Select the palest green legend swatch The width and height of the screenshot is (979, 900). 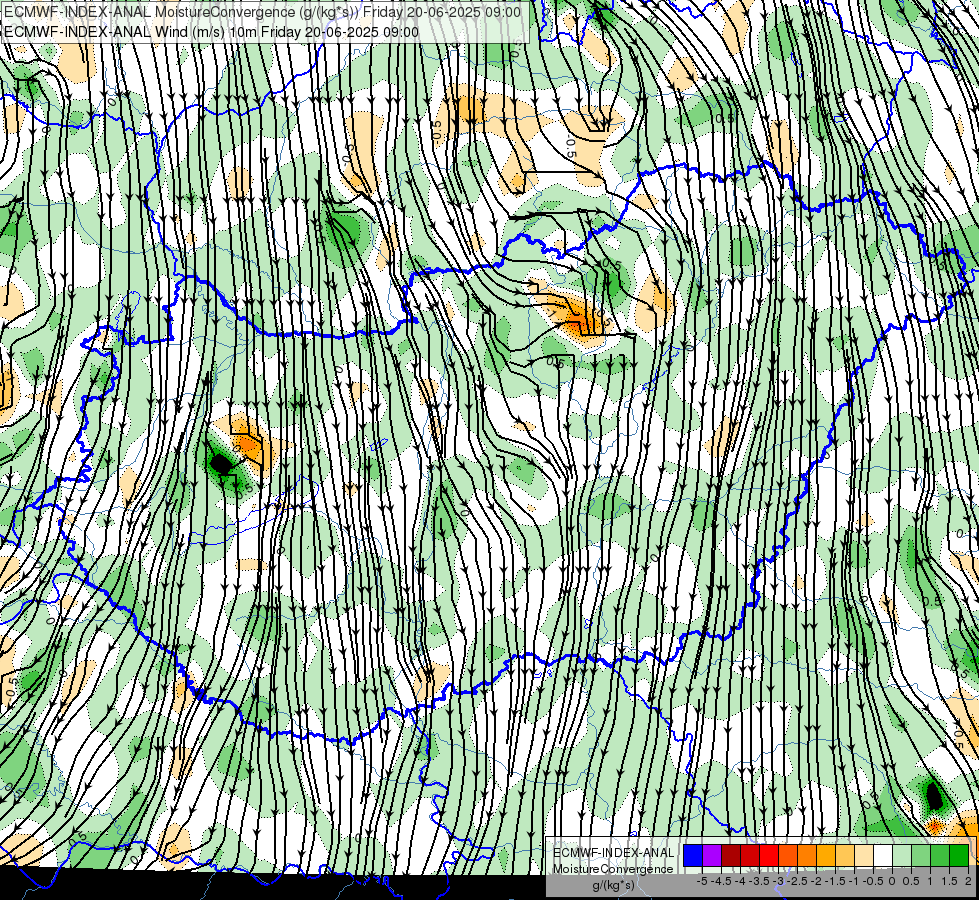tap(902, 855)
